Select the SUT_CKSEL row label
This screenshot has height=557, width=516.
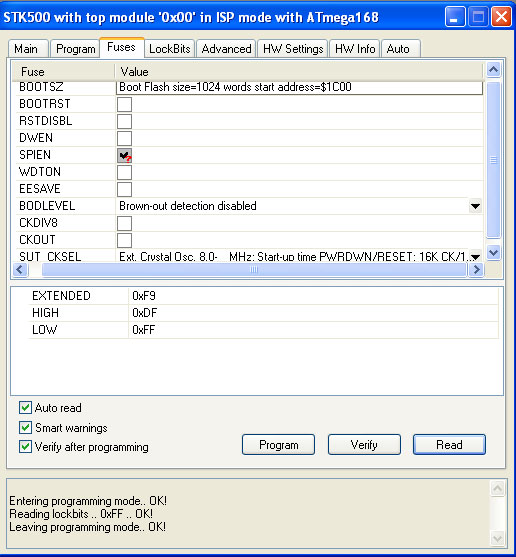[x=50, y=256]
